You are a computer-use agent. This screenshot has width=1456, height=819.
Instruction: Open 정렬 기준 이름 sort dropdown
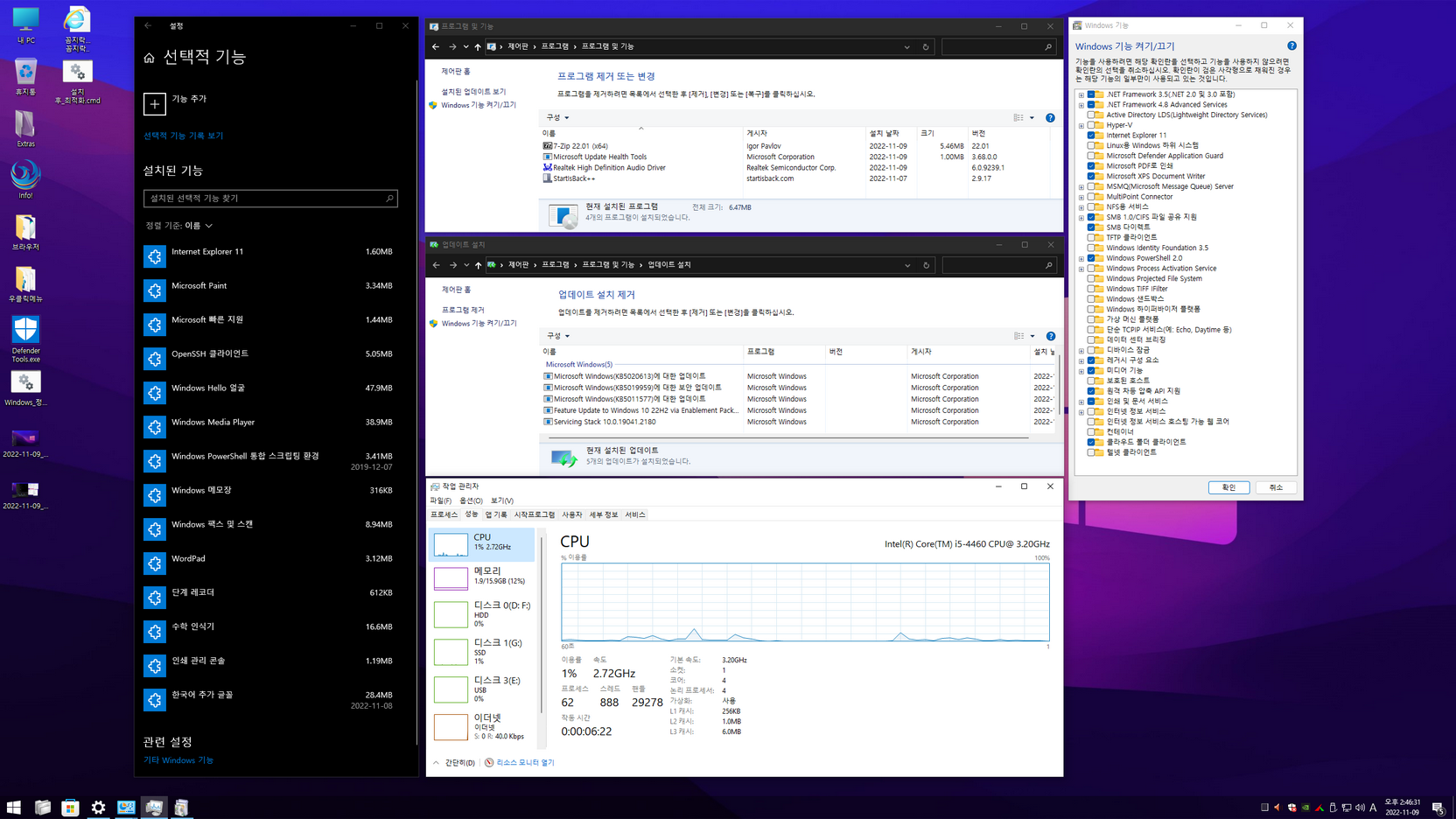178,226
